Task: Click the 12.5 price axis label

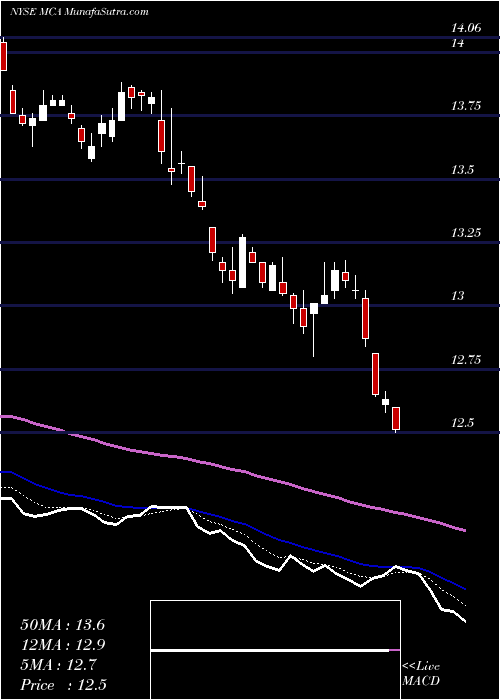Action: point(462,423)
